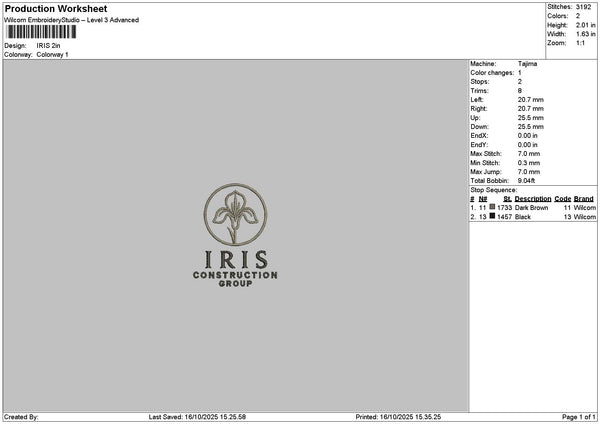This screenshot has height=424, width=600.
Task: Click the 'Max Jump:' label
Action: (x=486, y=172)
